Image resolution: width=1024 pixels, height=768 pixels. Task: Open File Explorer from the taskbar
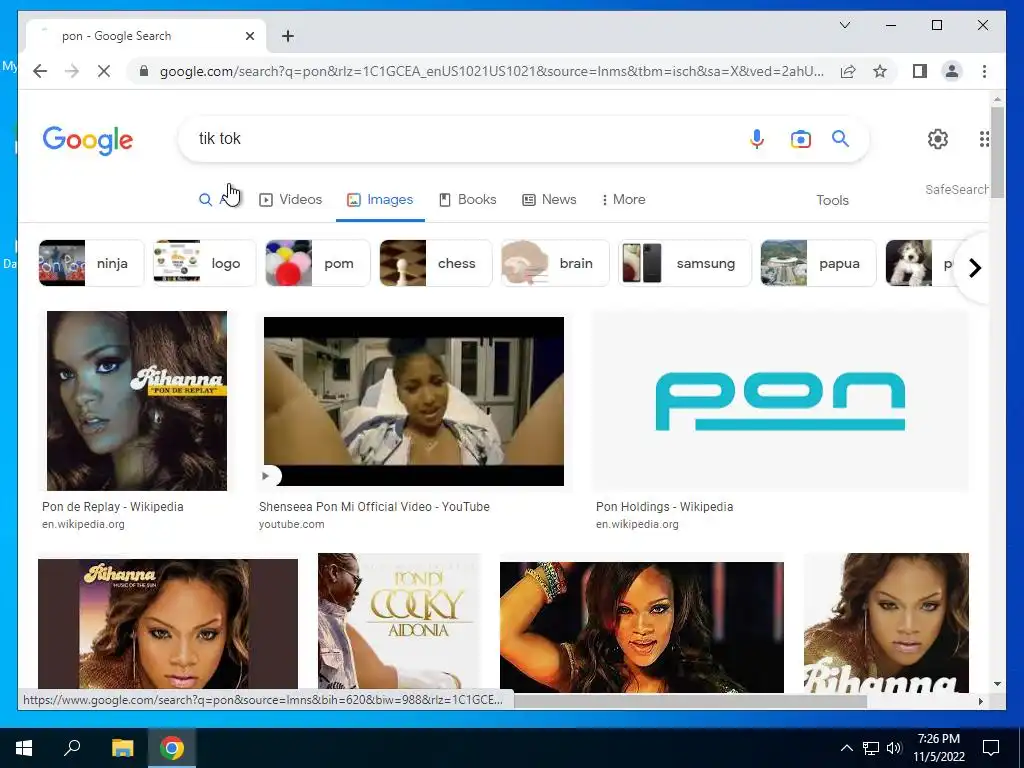click(x=122, y=748)
